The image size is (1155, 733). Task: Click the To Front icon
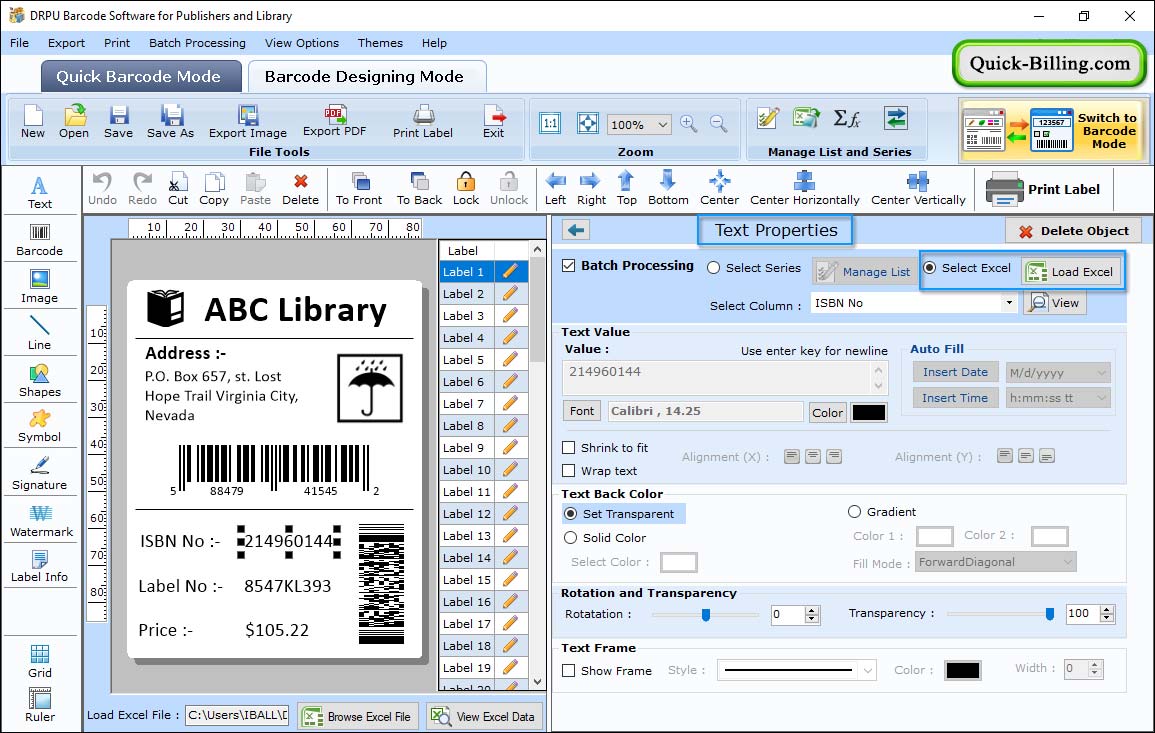tap(359, 189)
